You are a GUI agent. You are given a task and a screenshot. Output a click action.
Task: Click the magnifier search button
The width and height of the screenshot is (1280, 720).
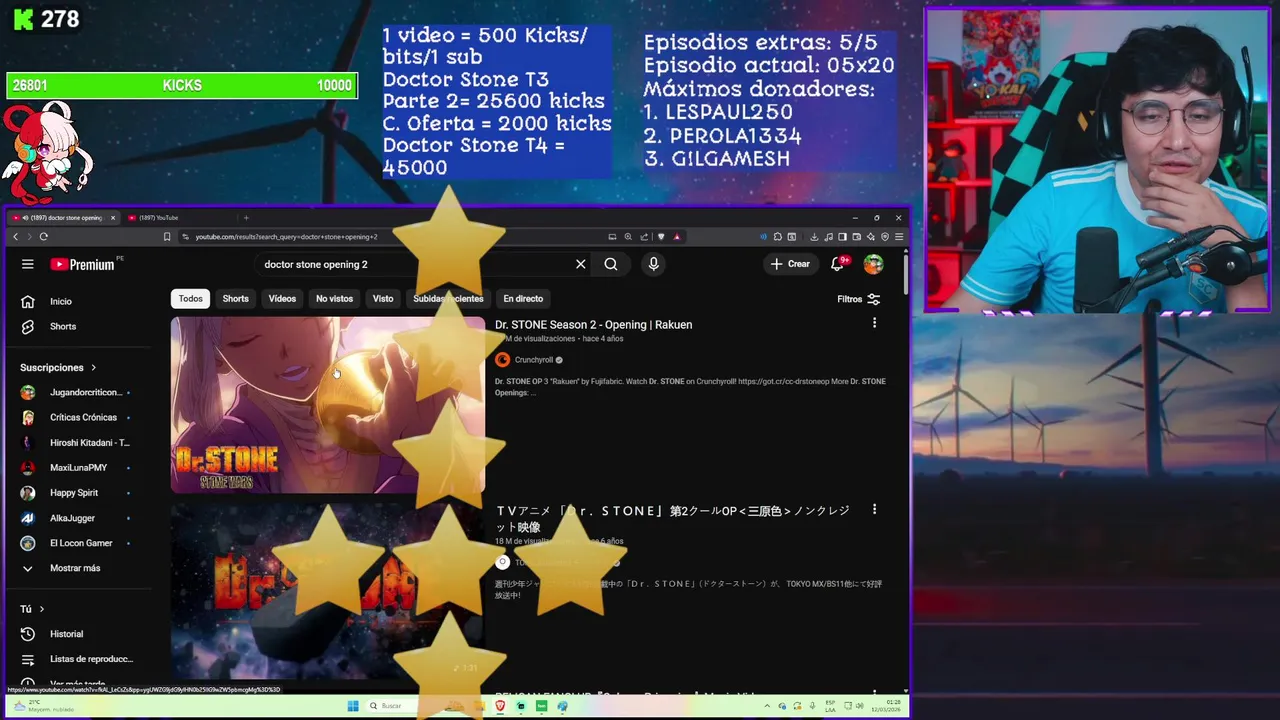point(611,264)
